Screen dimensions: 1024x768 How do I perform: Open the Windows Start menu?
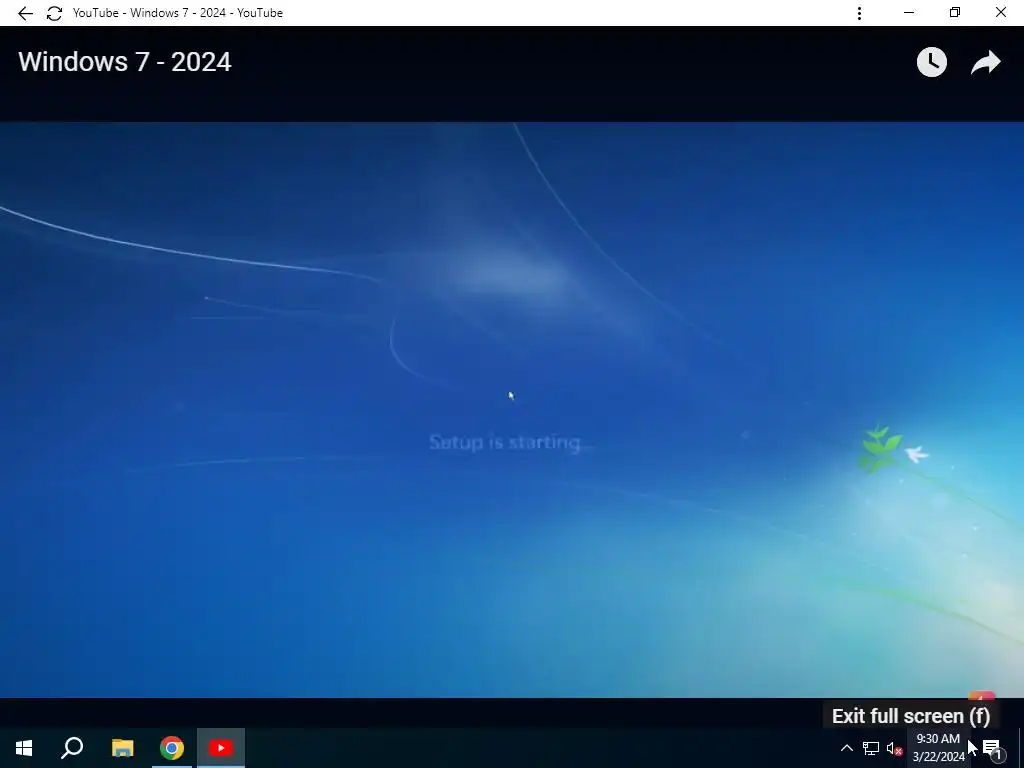tap(24, 748)
